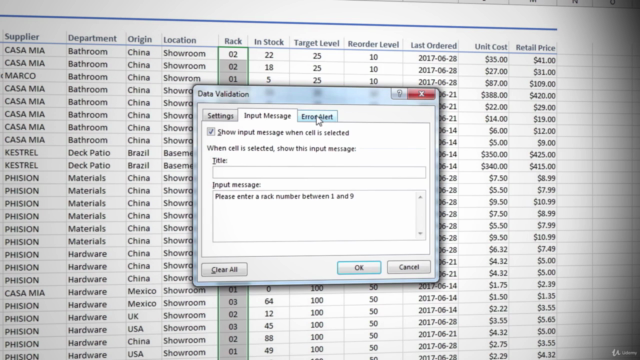Click the Target Level column header
The image size is (640, 360).
(316, 43)
